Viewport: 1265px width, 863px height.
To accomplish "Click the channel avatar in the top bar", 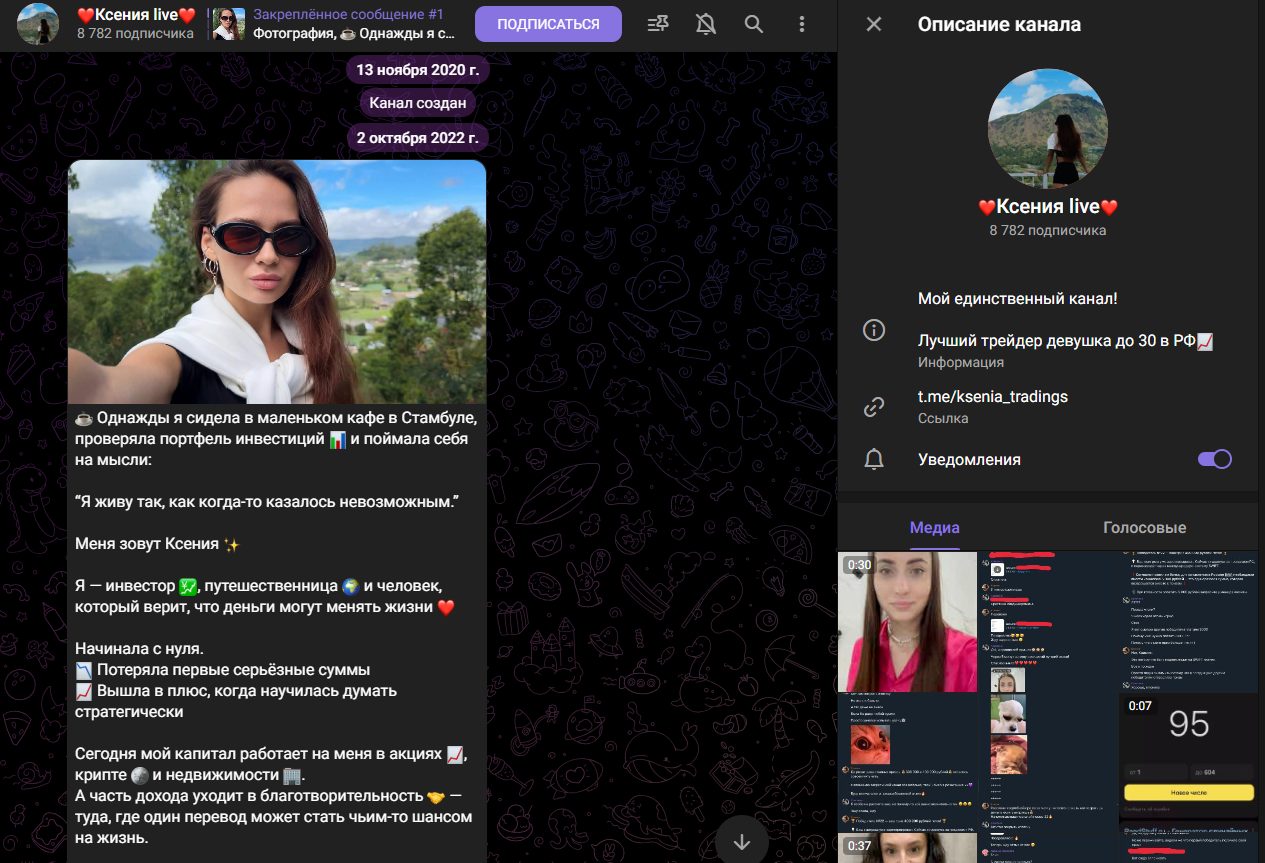I will (38, 22).
